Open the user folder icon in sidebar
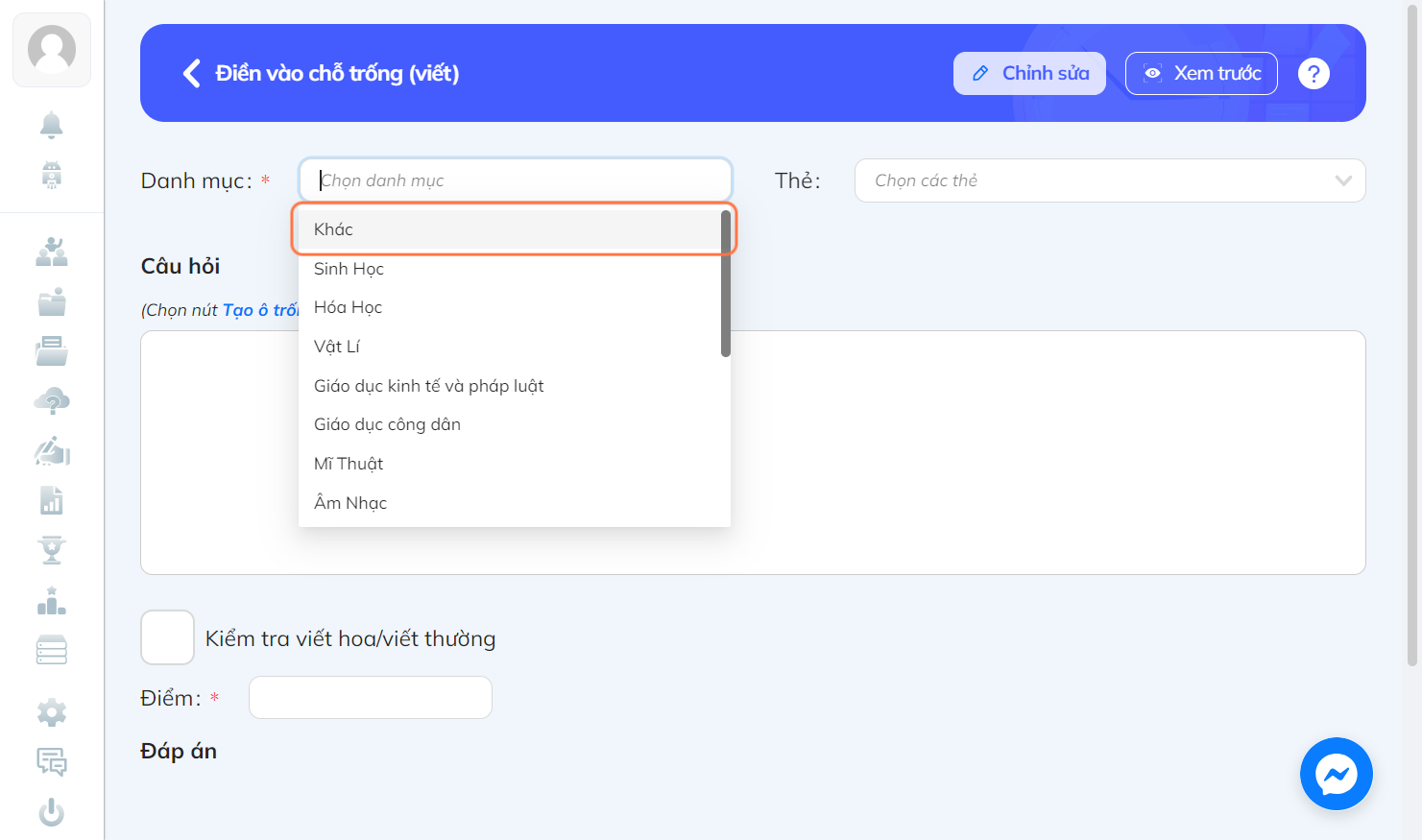 click(x=52, y=301)
